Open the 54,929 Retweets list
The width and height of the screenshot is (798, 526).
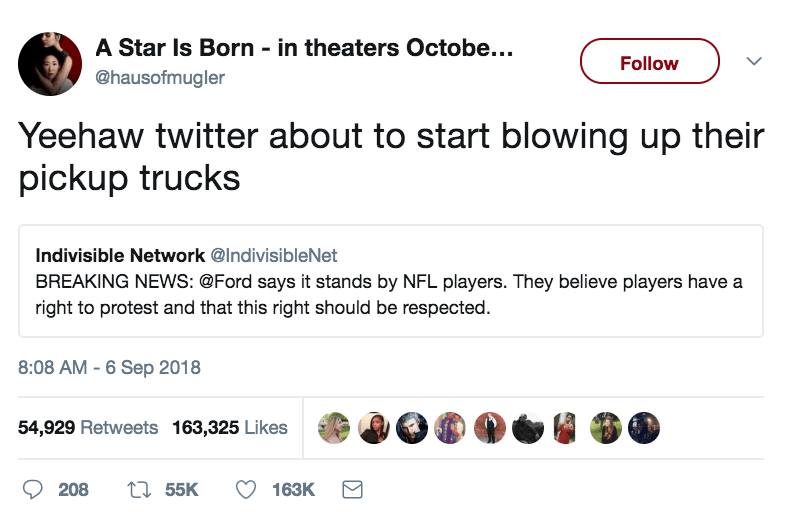[88, 428]
